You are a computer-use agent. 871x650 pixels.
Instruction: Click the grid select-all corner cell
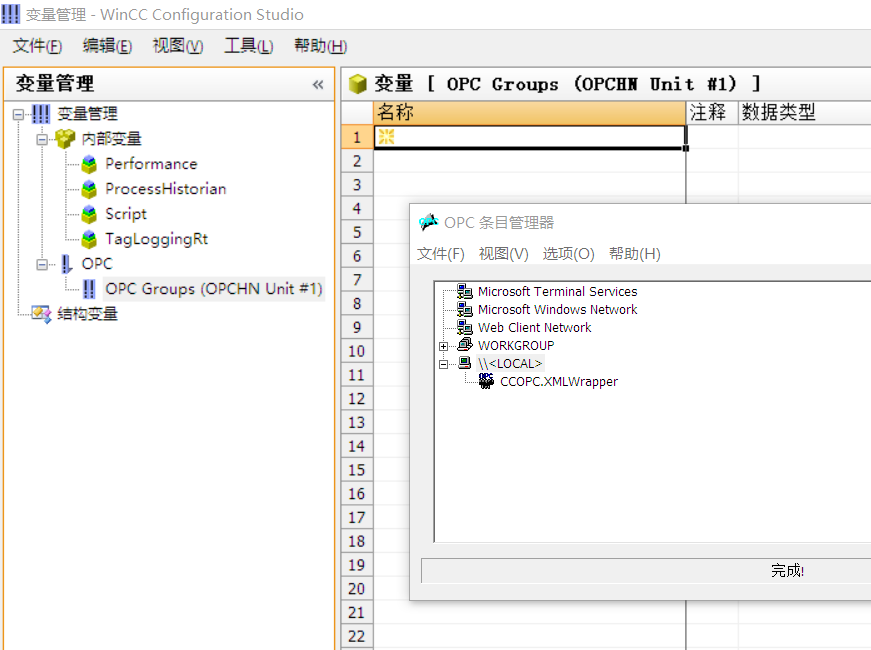(x=357, y=113)
